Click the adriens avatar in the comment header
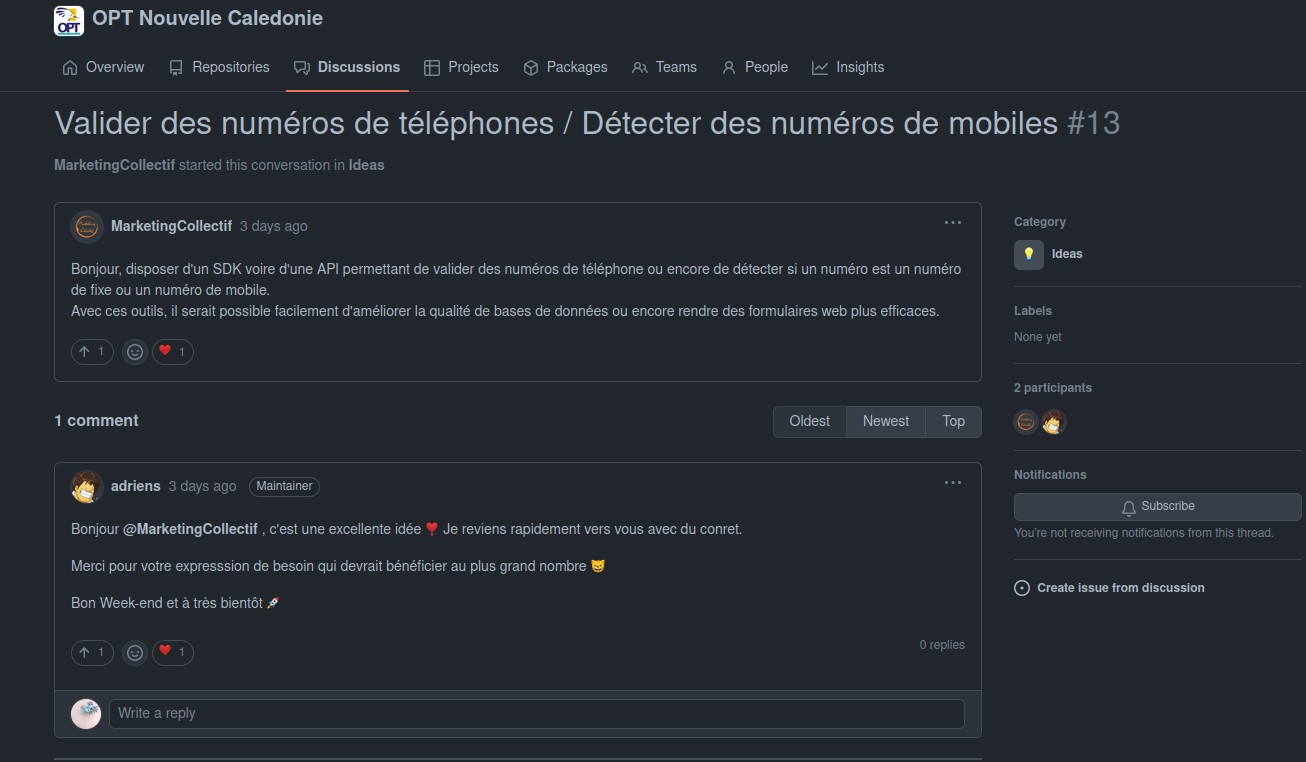This screenshot has width=1306, height=762. (87, 487)
